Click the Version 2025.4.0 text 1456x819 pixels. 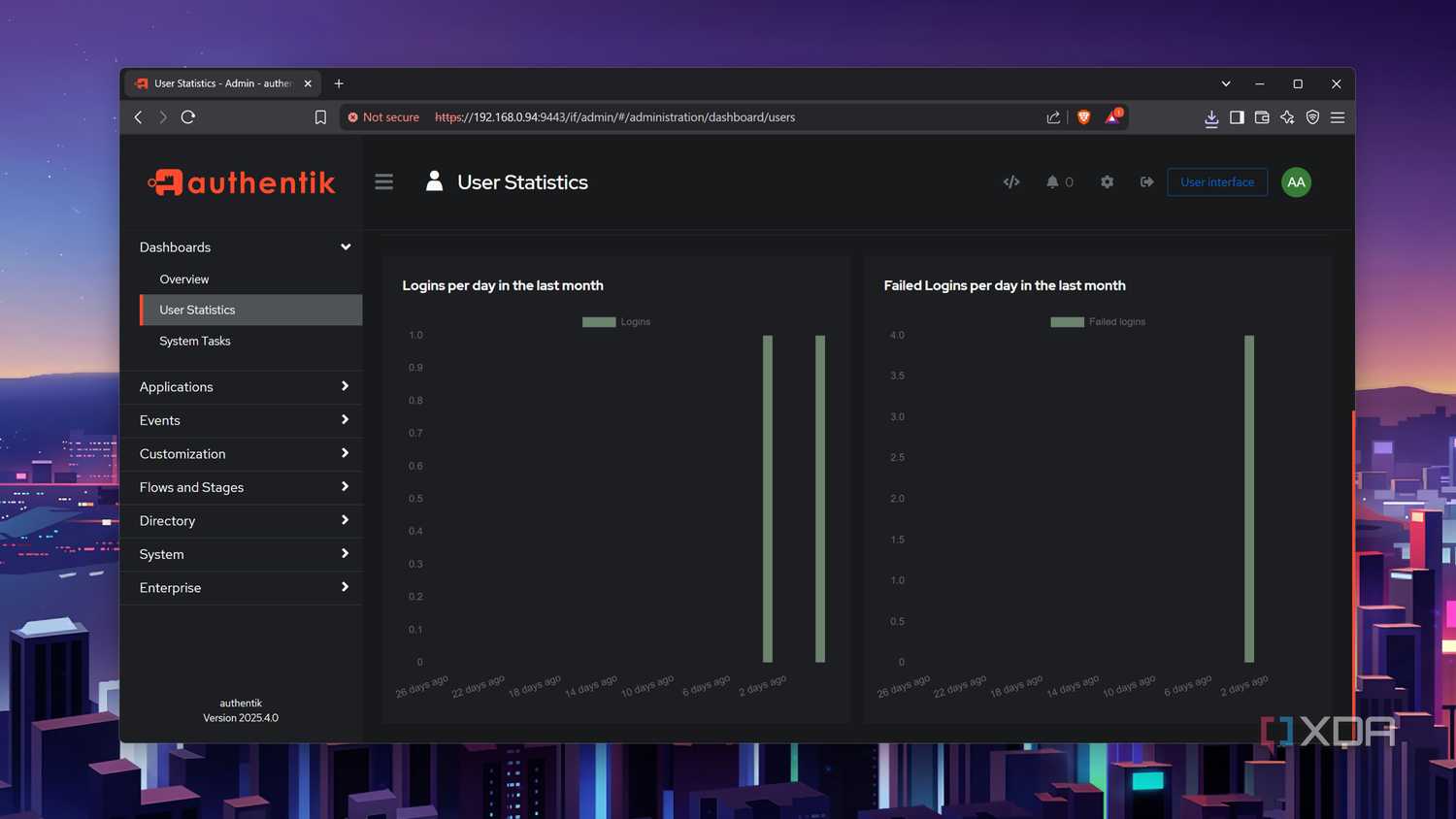click(241, 718)
